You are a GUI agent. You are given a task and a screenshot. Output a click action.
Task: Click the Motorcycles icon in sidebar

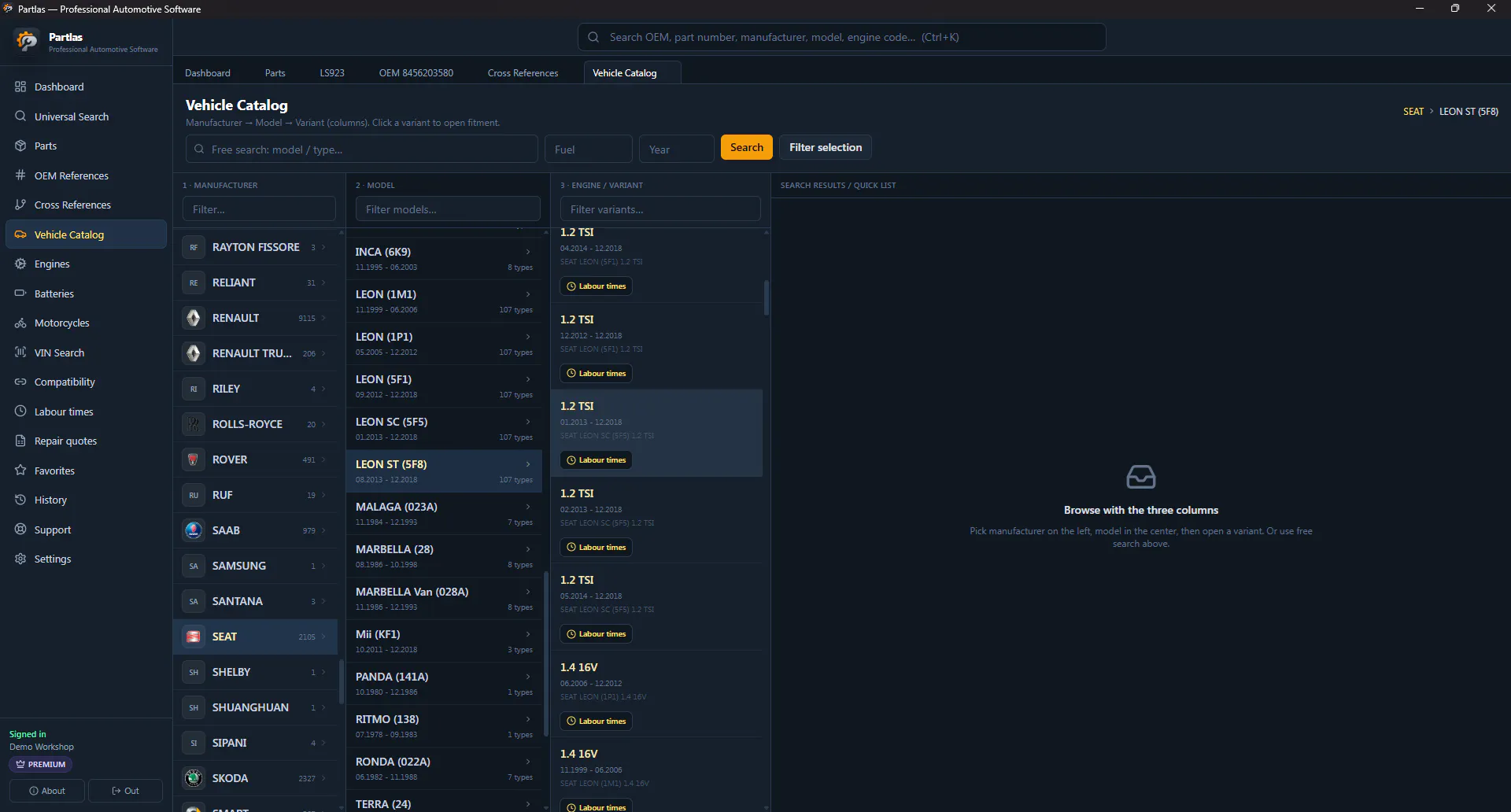click(20, 323)
